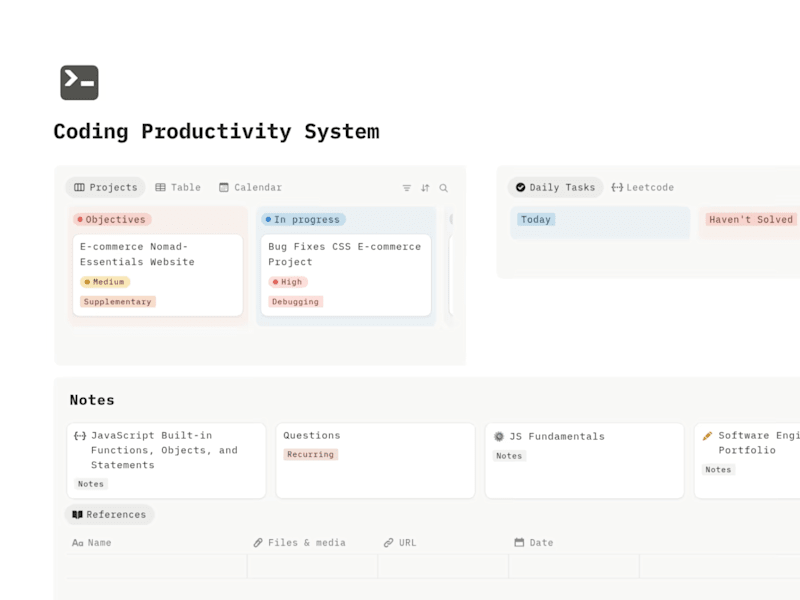
Task: Click the Supplementary tag
Action: [118, 302]
